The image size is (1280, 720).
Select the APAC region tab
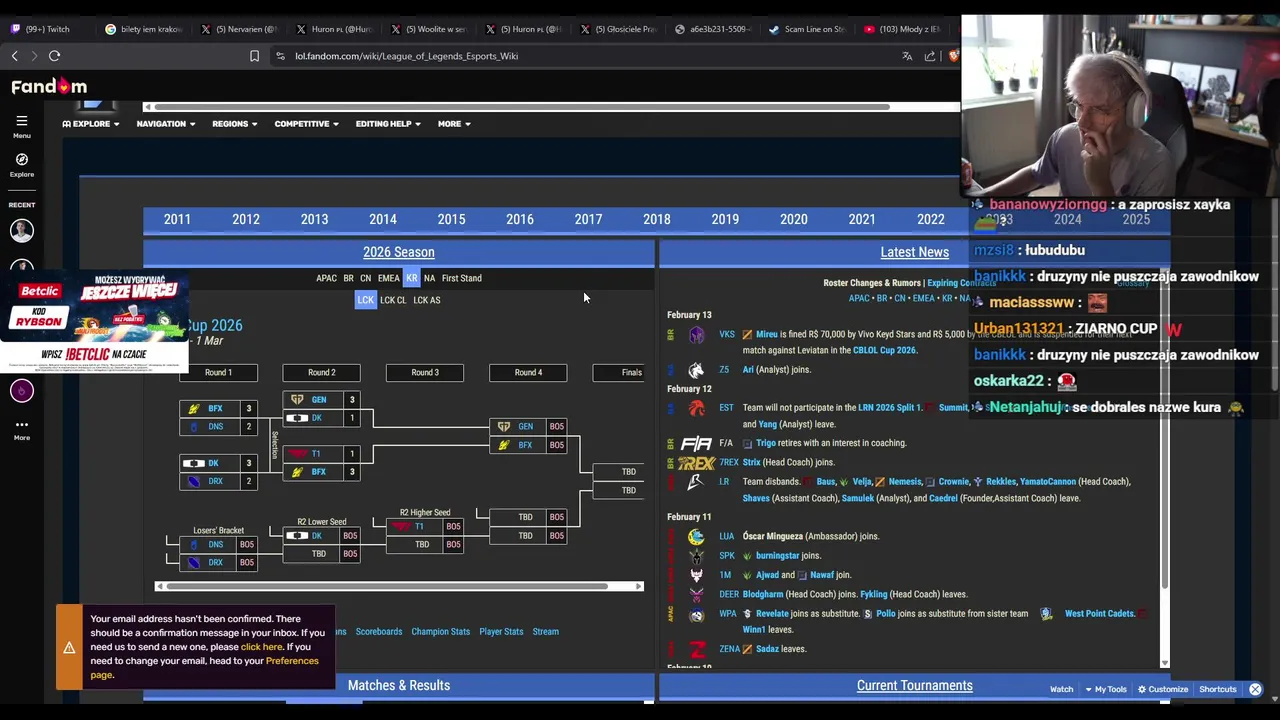pos(326,278)
